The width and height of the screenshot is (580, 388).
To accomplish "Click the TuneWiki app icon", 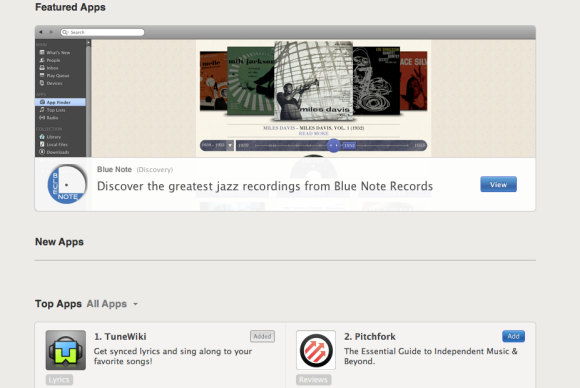I will [66, 350].
